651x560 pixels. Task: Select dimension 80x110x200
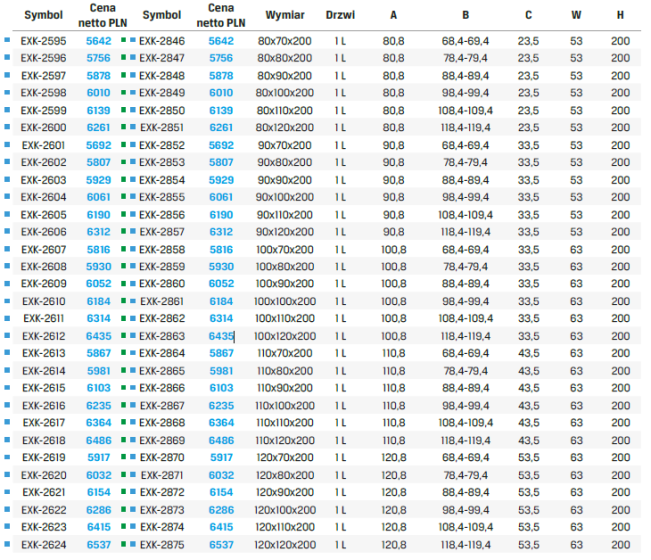[284, 111]
